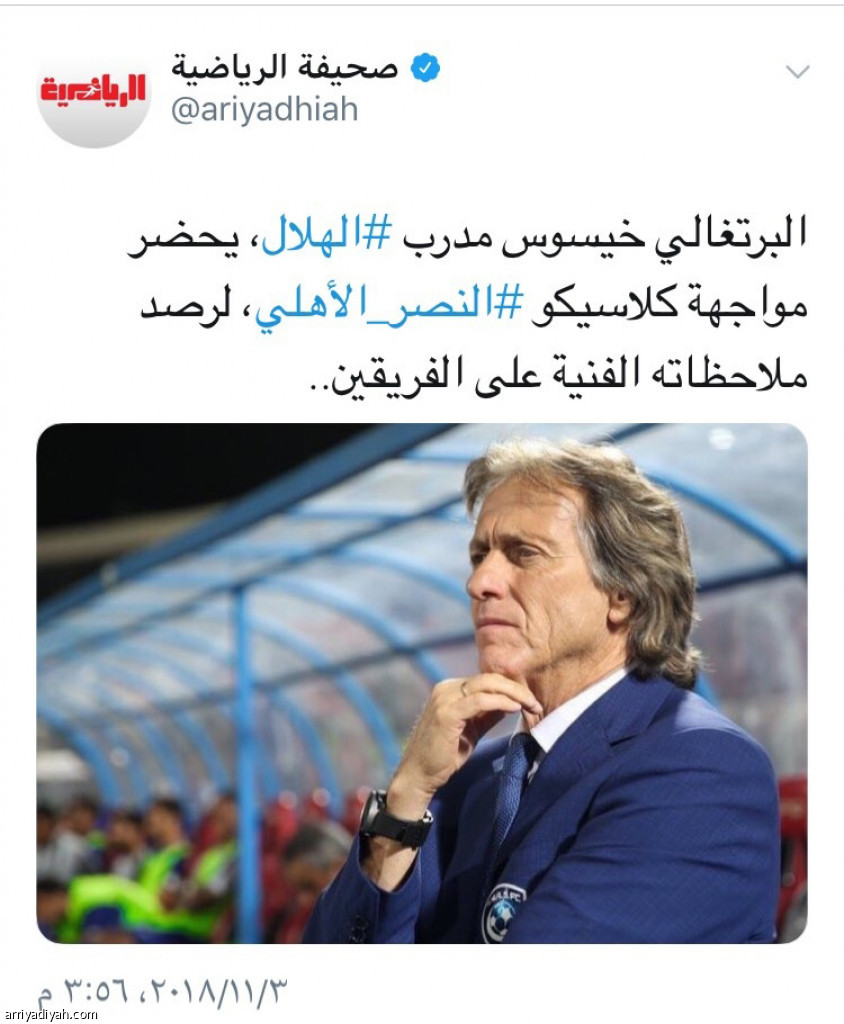
Task: Click the line ملاحظاته الفنية على الفريقين
Action: (559, 379)
